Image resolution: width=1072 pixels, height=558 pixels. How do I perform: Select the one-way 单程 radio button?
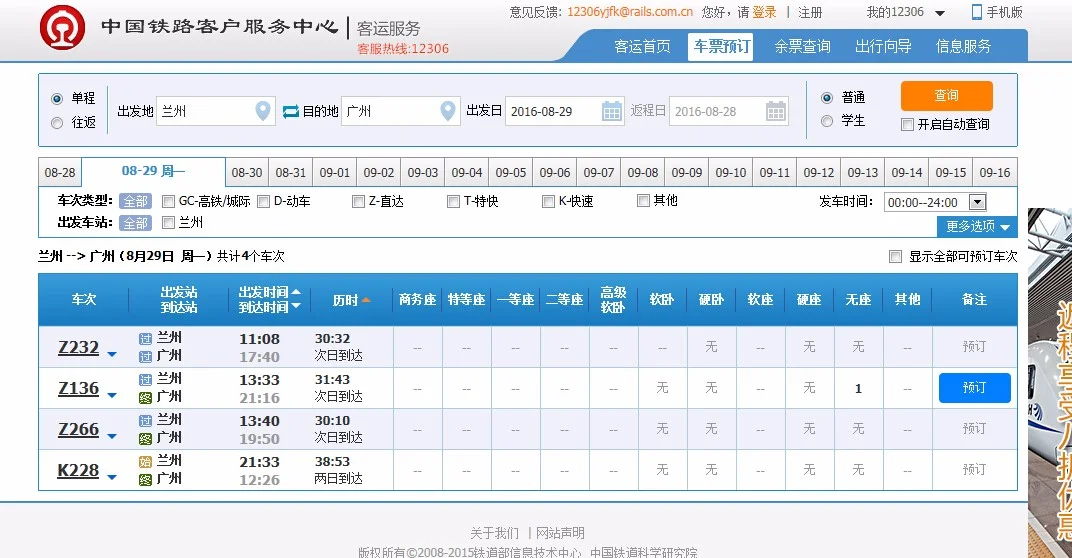(57, 98)
